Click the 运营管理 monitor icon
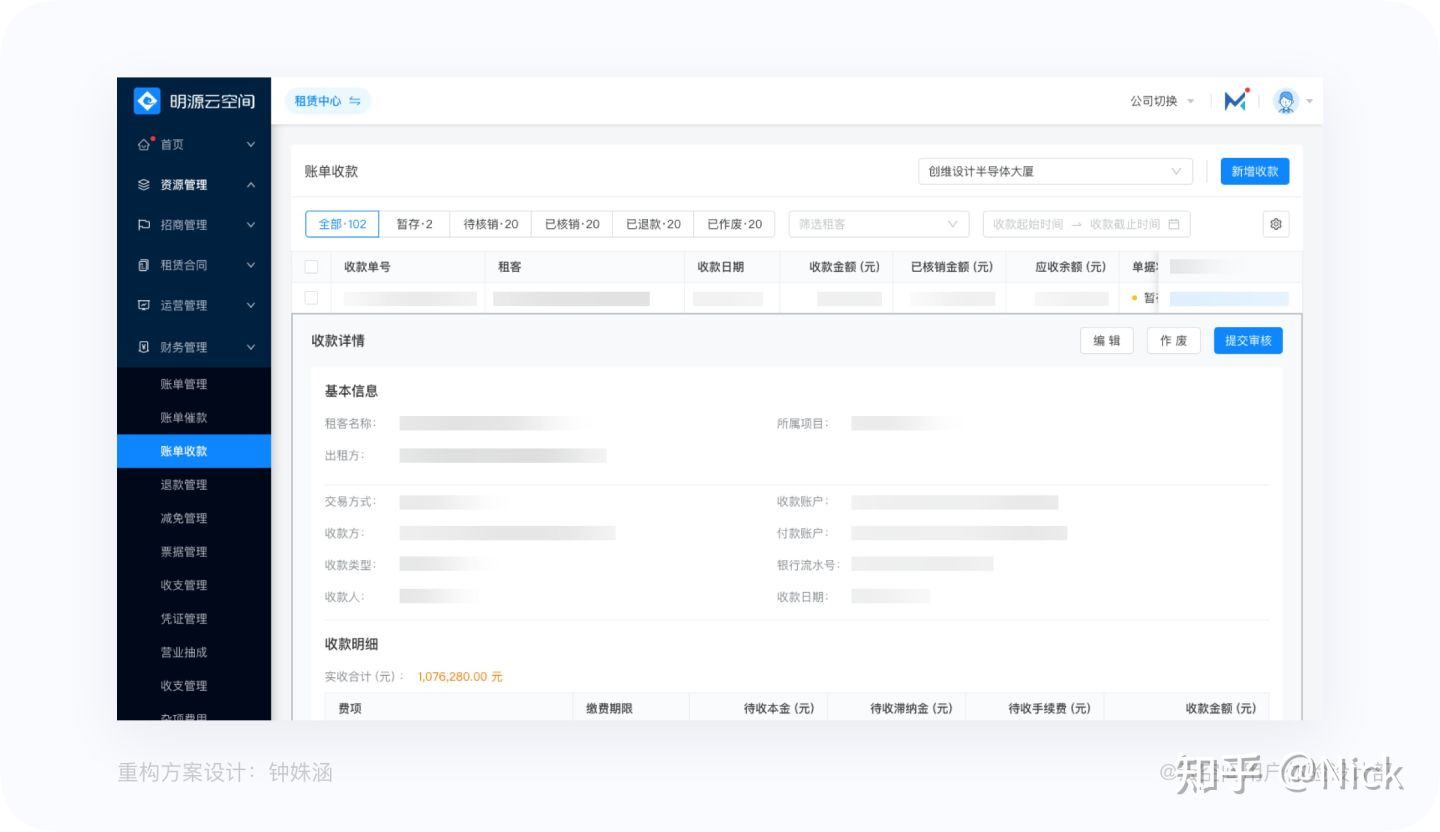The height and width of the screenshot is (832, 1440). click(144, 305)
